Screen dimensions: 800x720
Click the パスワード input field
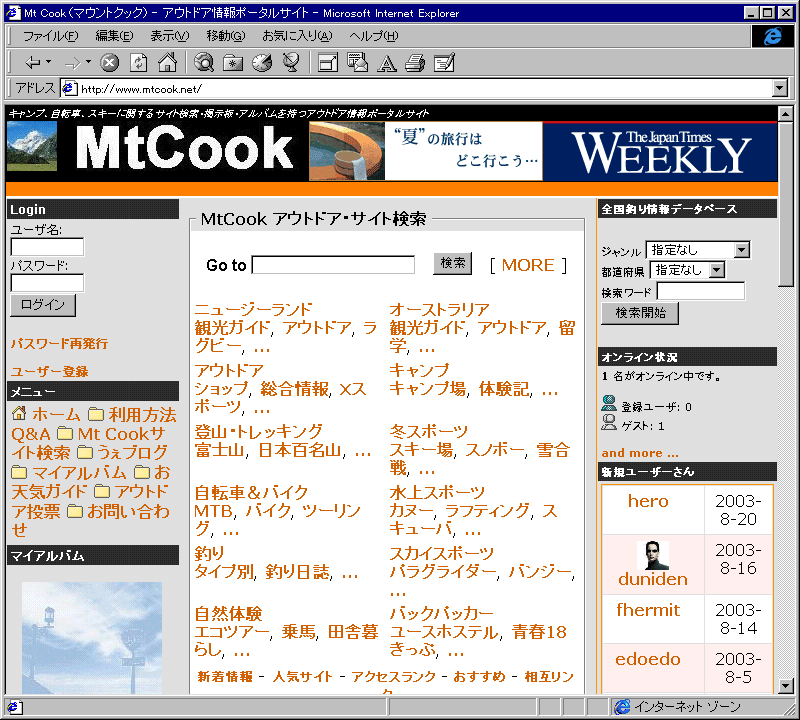coord(47,283)
